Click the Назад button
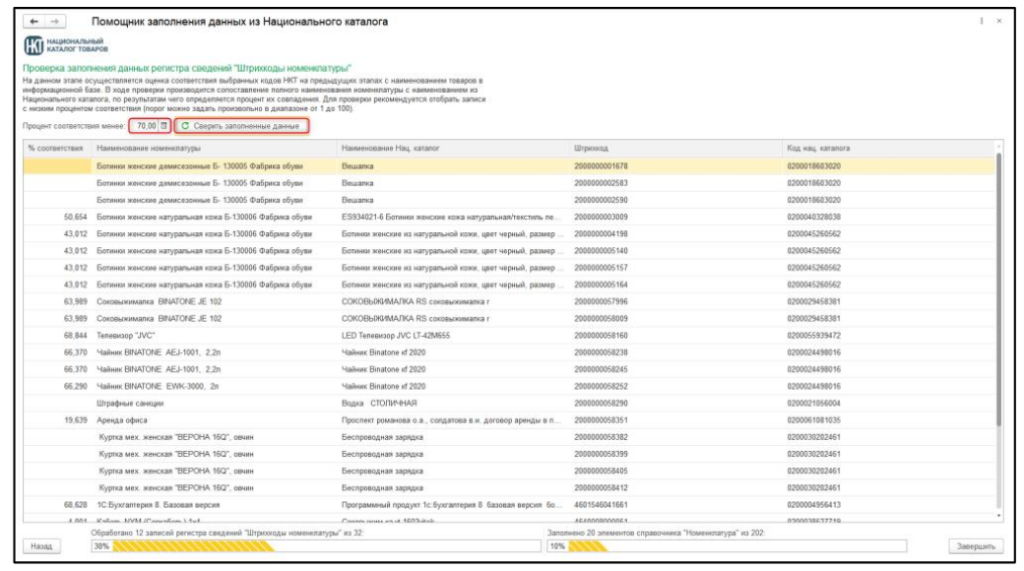Image resolution: width=1024 pixels, height=571 pixels. [x=40, y=546]
